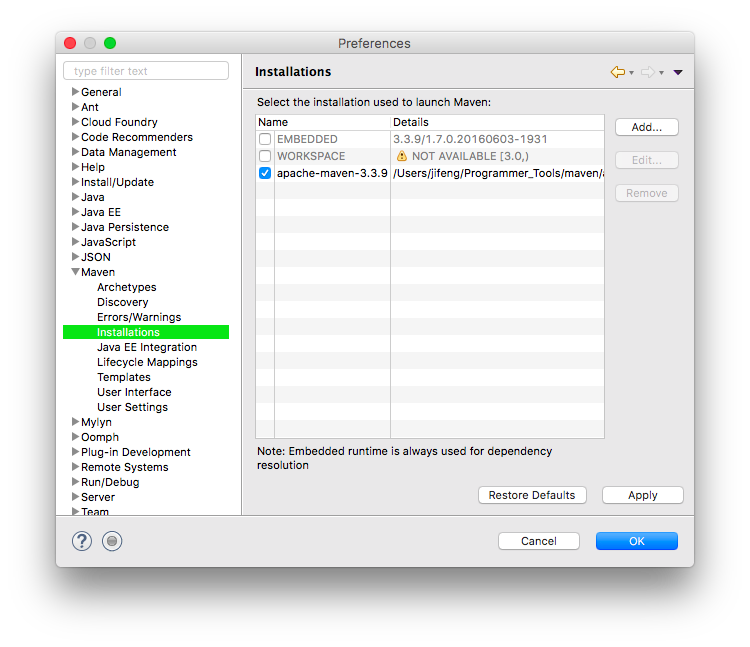
Task: Select Remote Systems tree item
Action: (125, 467)
